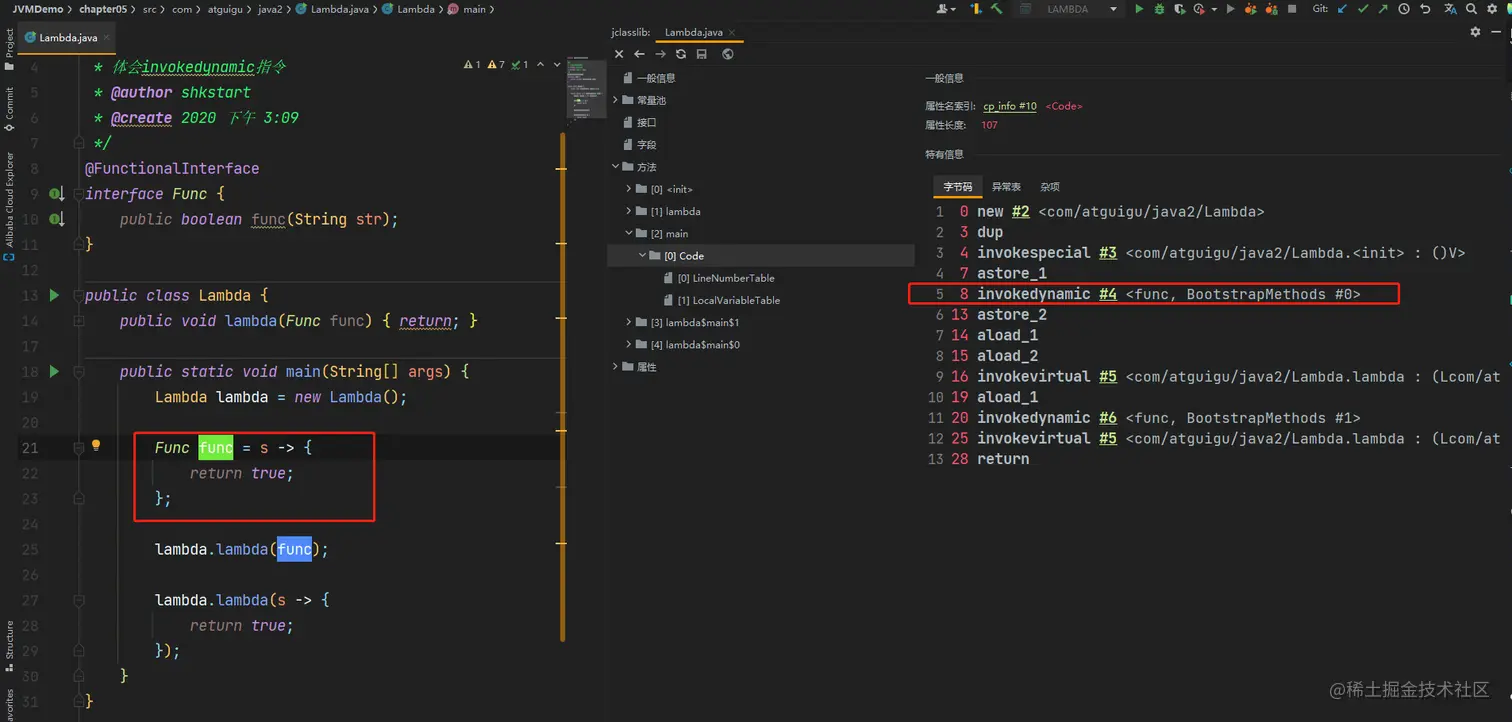This screenshot has width=1512, height=722.
Task: Close the jclasslib view with X icon
Action: click(x=619, y=54)
